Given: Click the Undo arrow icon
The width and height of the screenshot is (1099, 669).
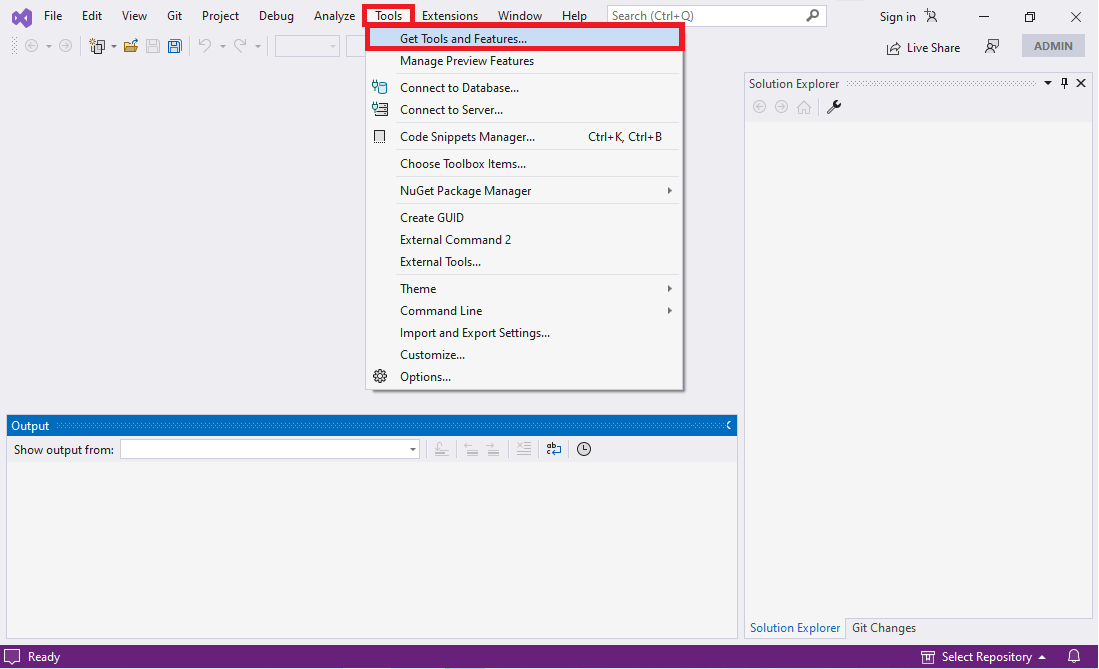Looking at the screenshot, I should coord(205,46).
